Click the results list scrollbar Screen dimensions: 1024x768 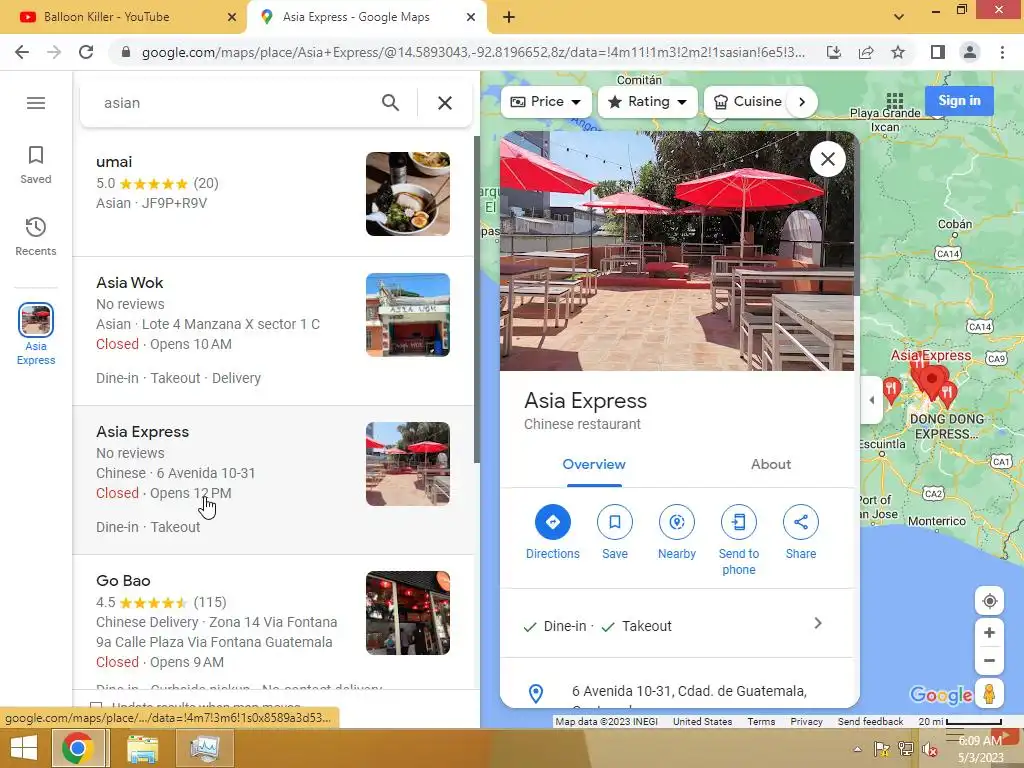point(477,300)
